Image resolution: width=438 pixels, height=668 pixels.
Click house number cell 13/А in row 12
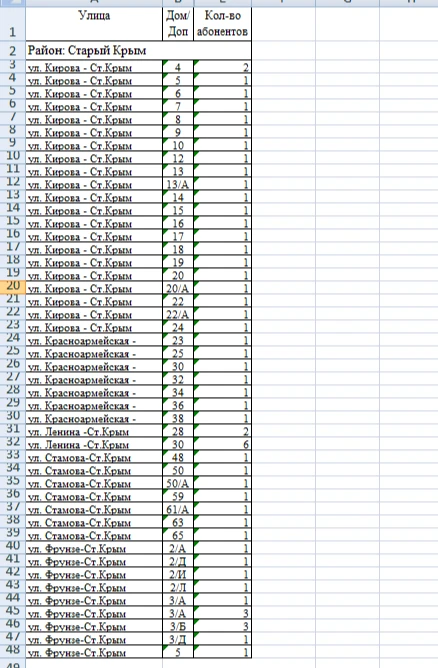[178, 184]
